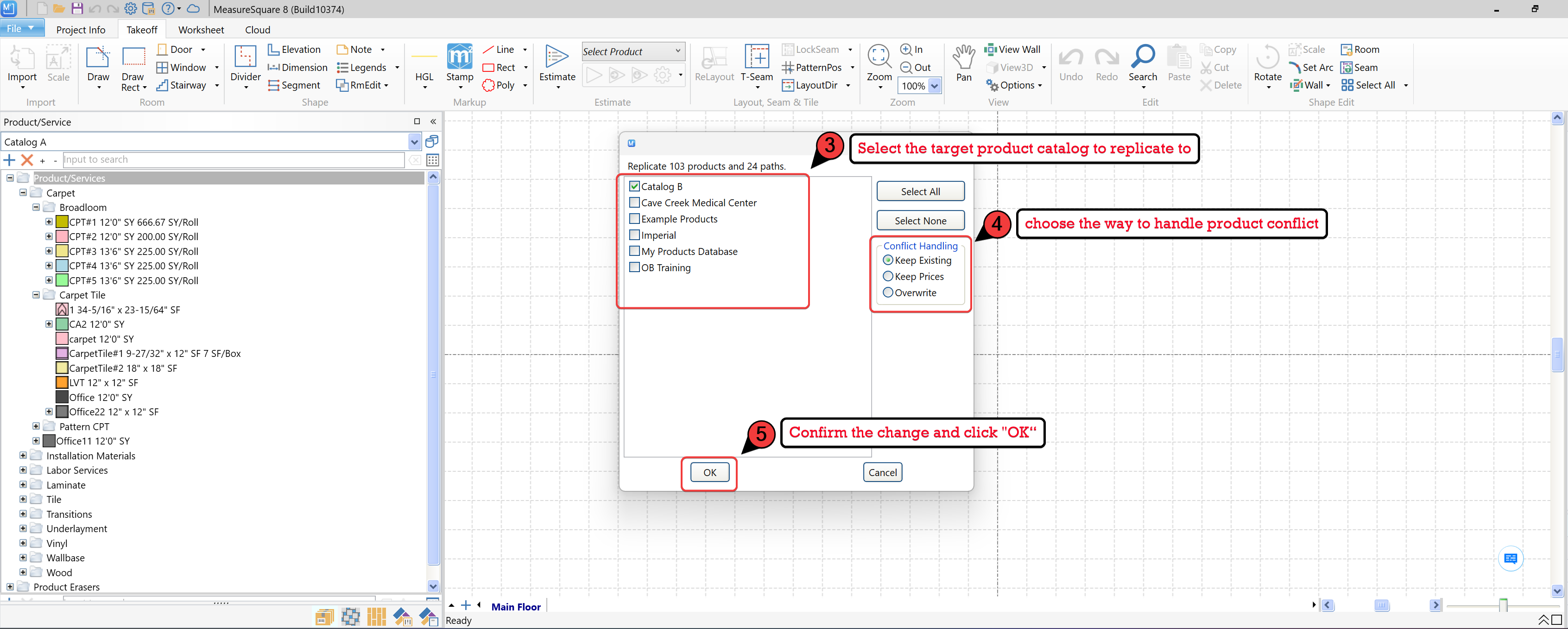Uncheck the Catalog B checkbox

click(634, 186)
